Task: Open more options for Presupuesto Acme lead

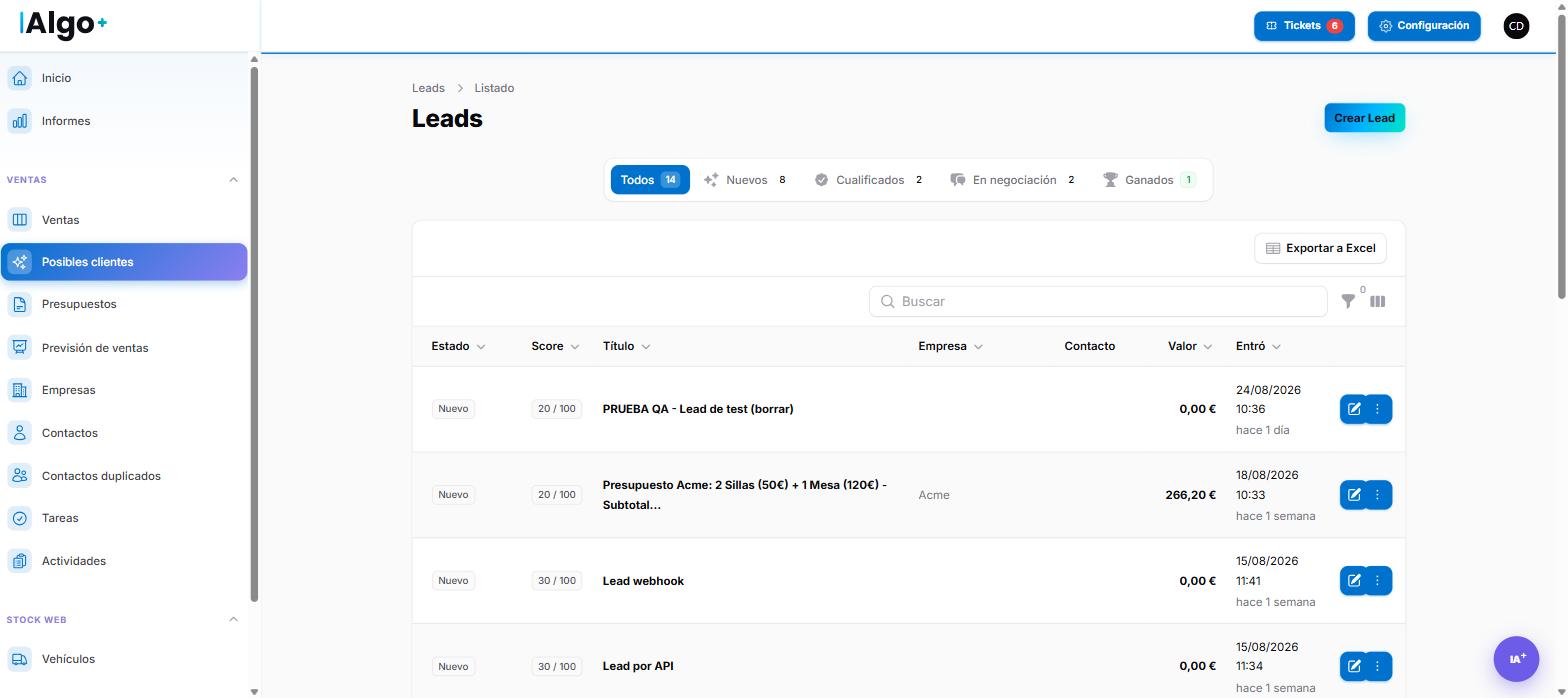Action: (x=1378, y=495)
